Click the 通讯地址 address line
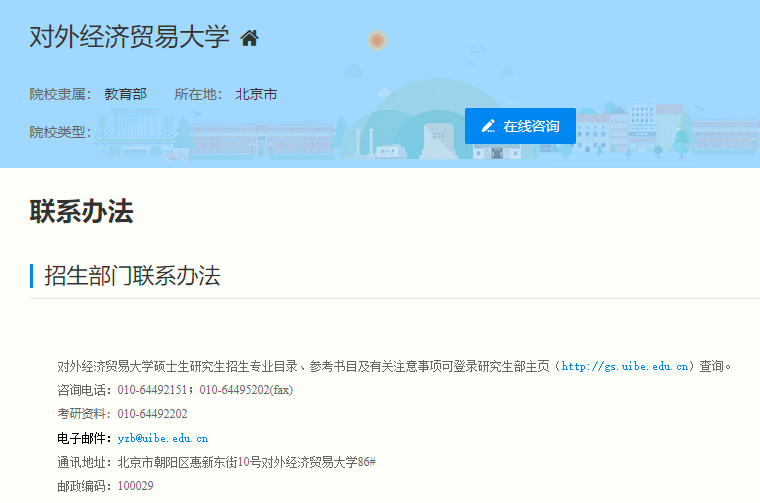The image size is (760, 503). pos(216,462)
